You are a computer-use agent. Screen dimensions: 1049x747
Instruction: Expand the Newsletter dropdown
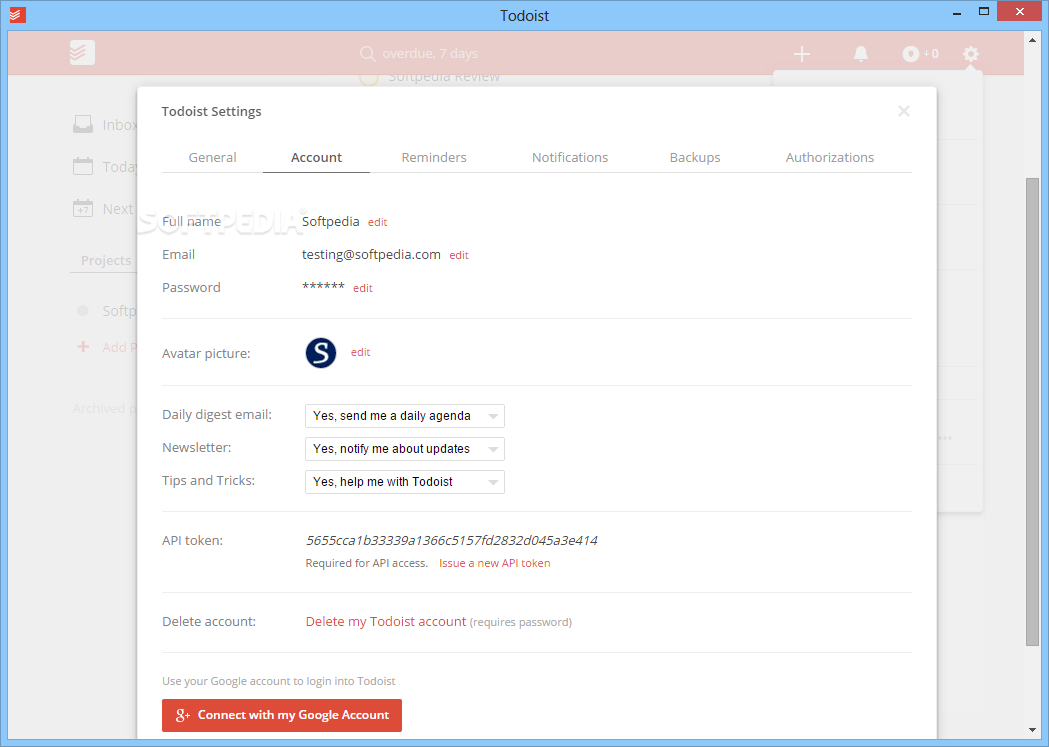click(405, 449)
